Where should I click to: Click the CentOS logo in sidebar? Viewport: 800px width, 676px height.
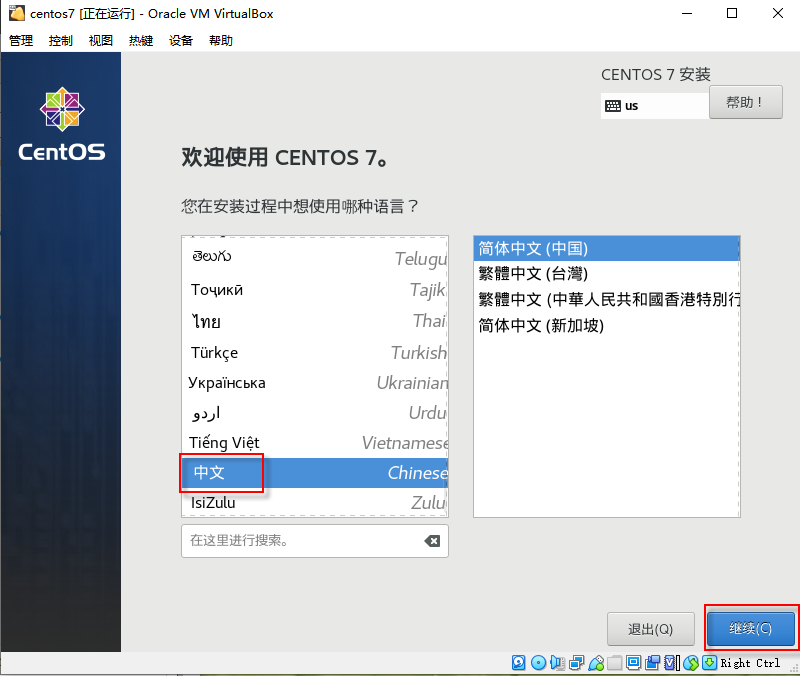click(x=62, y=124)
